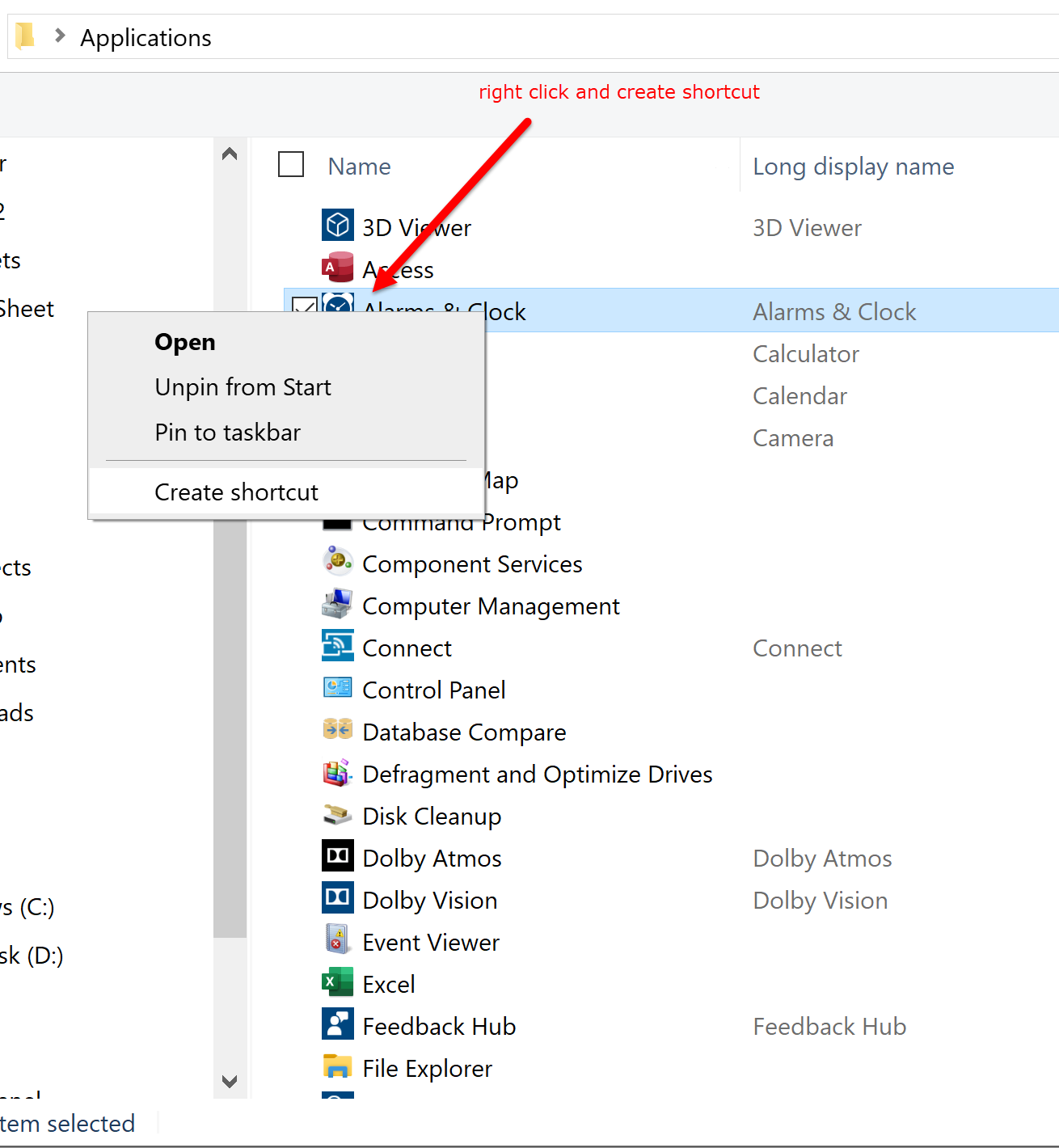Open the Event Viewer icon
Viewport: 1059px width, 1148px height.
[x=337, y=940]
